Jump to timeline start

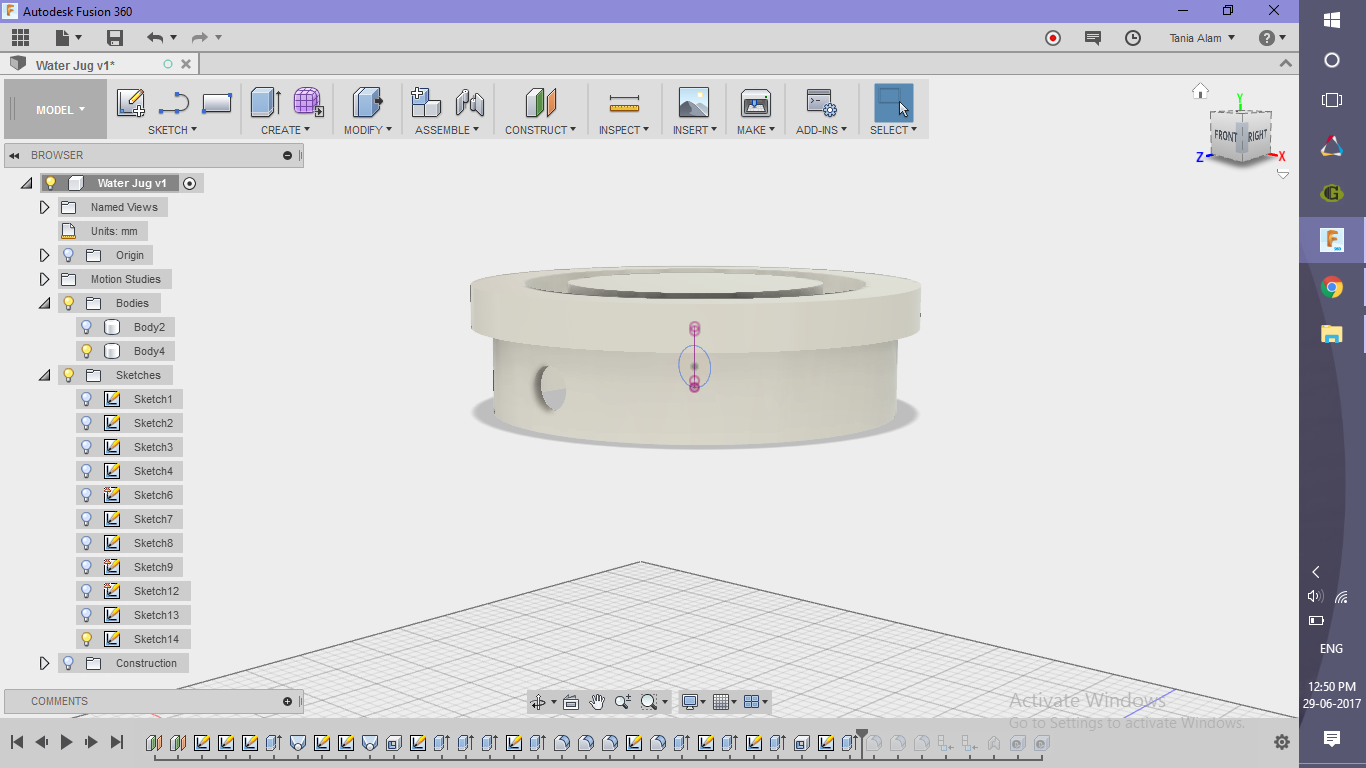click(x=17, y=742)
